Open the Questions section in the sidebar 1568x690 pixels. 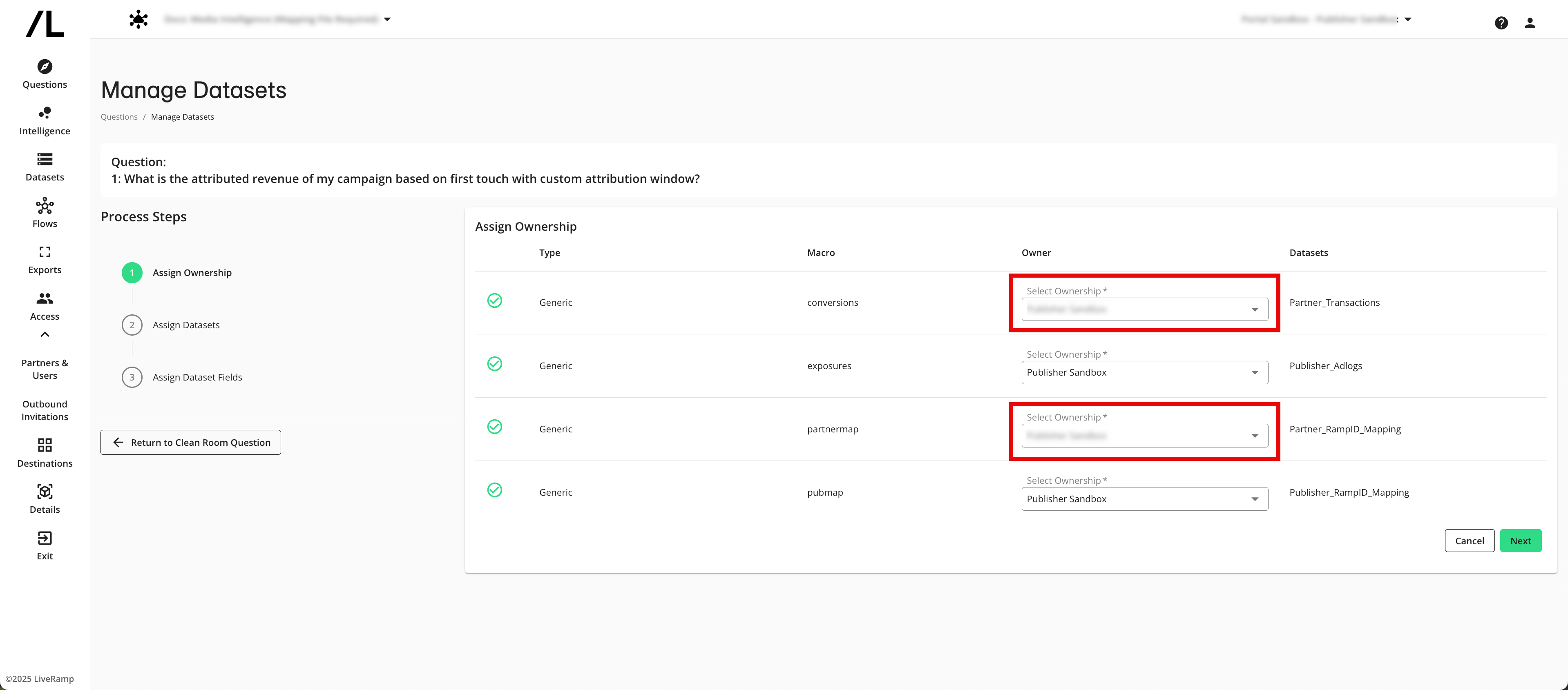click(x=44, y=74)
